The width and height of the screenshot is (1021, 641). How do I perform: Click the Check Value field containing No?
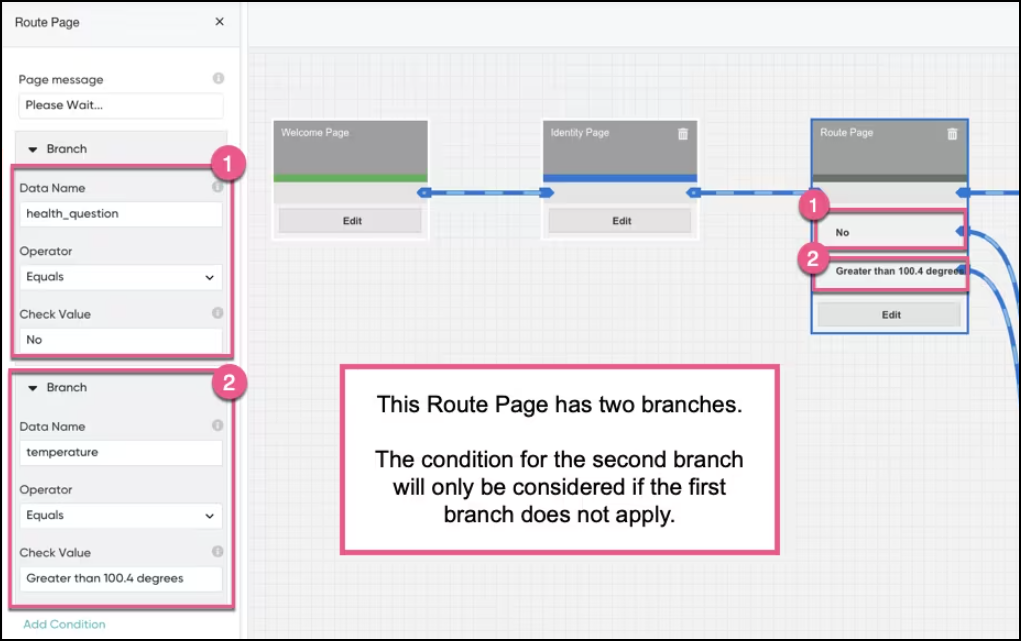click(x=120, y=339)
